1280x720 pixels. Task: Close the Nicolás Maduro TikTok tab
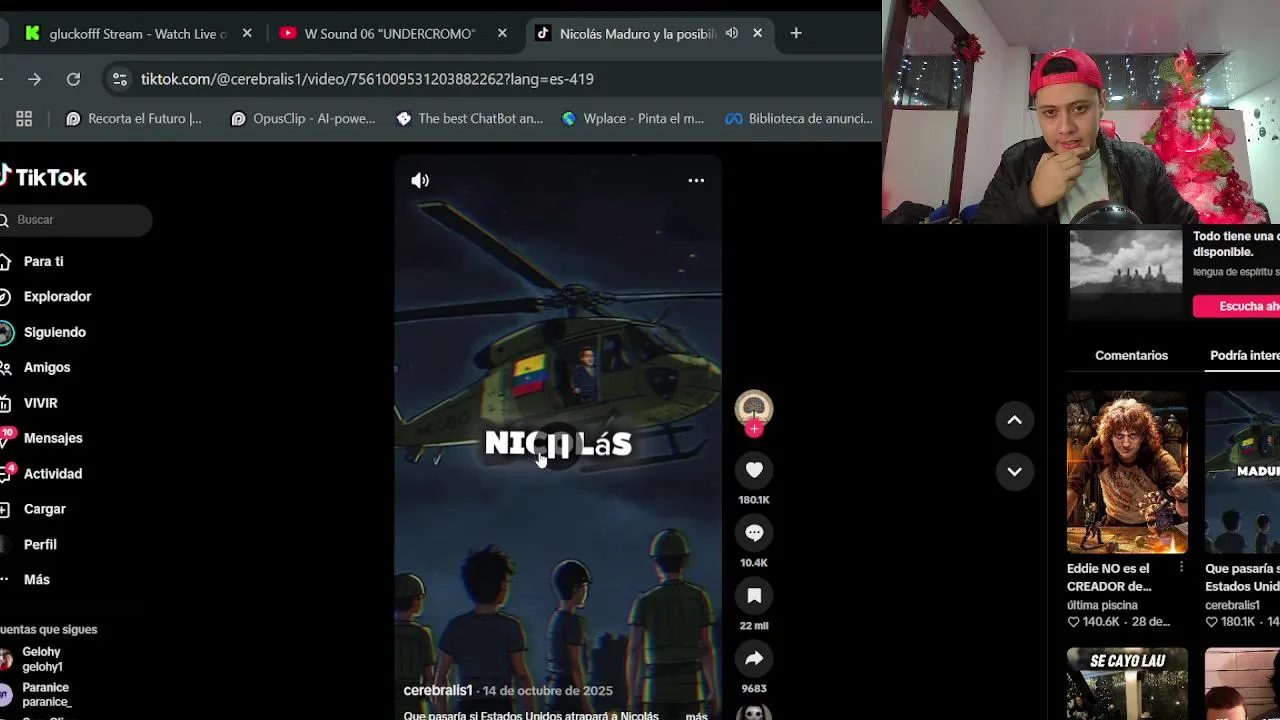(757, 33)
